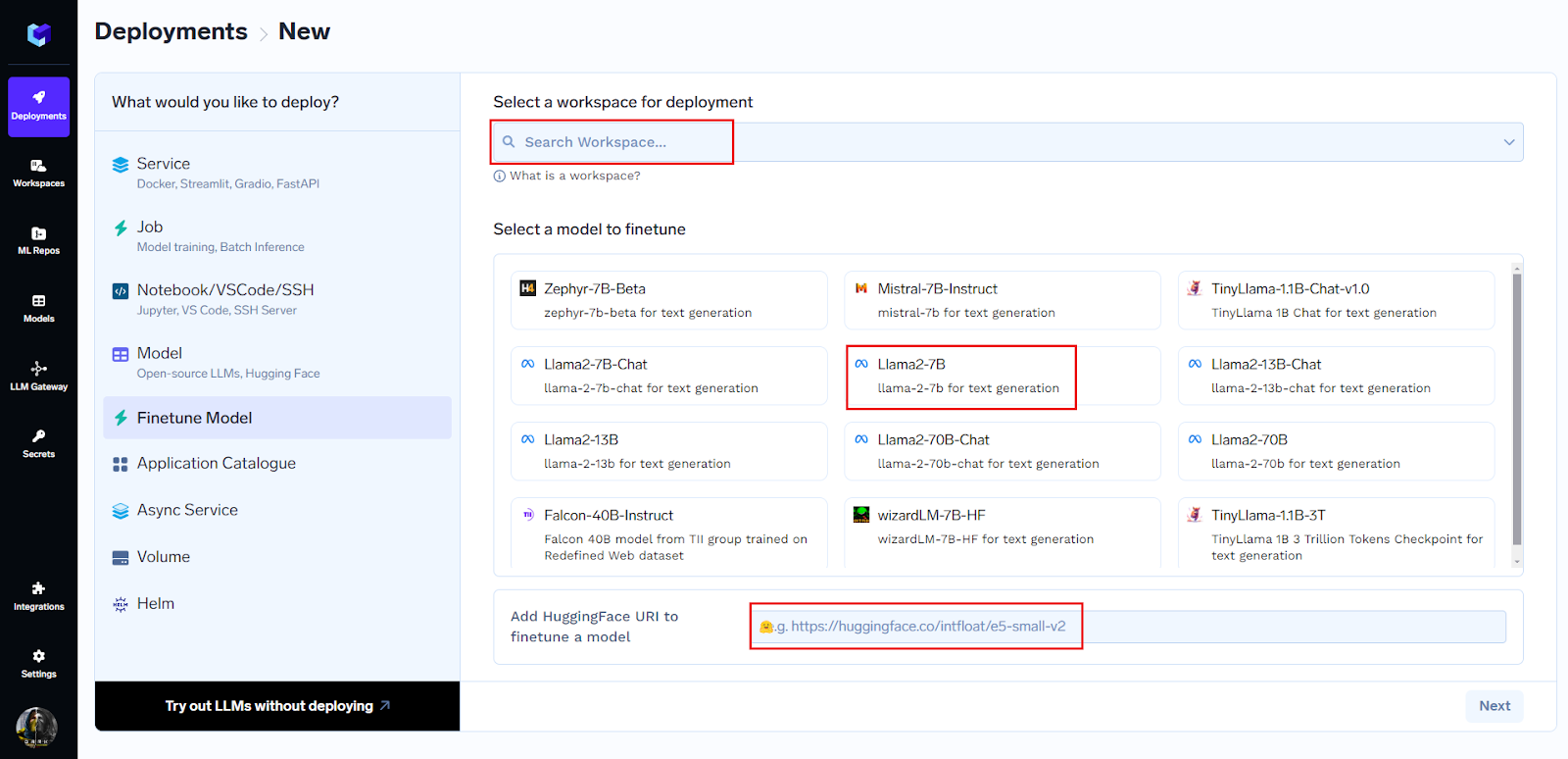Select the Helm deployment option
Viewport: 1568px width, 759px height.
point(277,604)
